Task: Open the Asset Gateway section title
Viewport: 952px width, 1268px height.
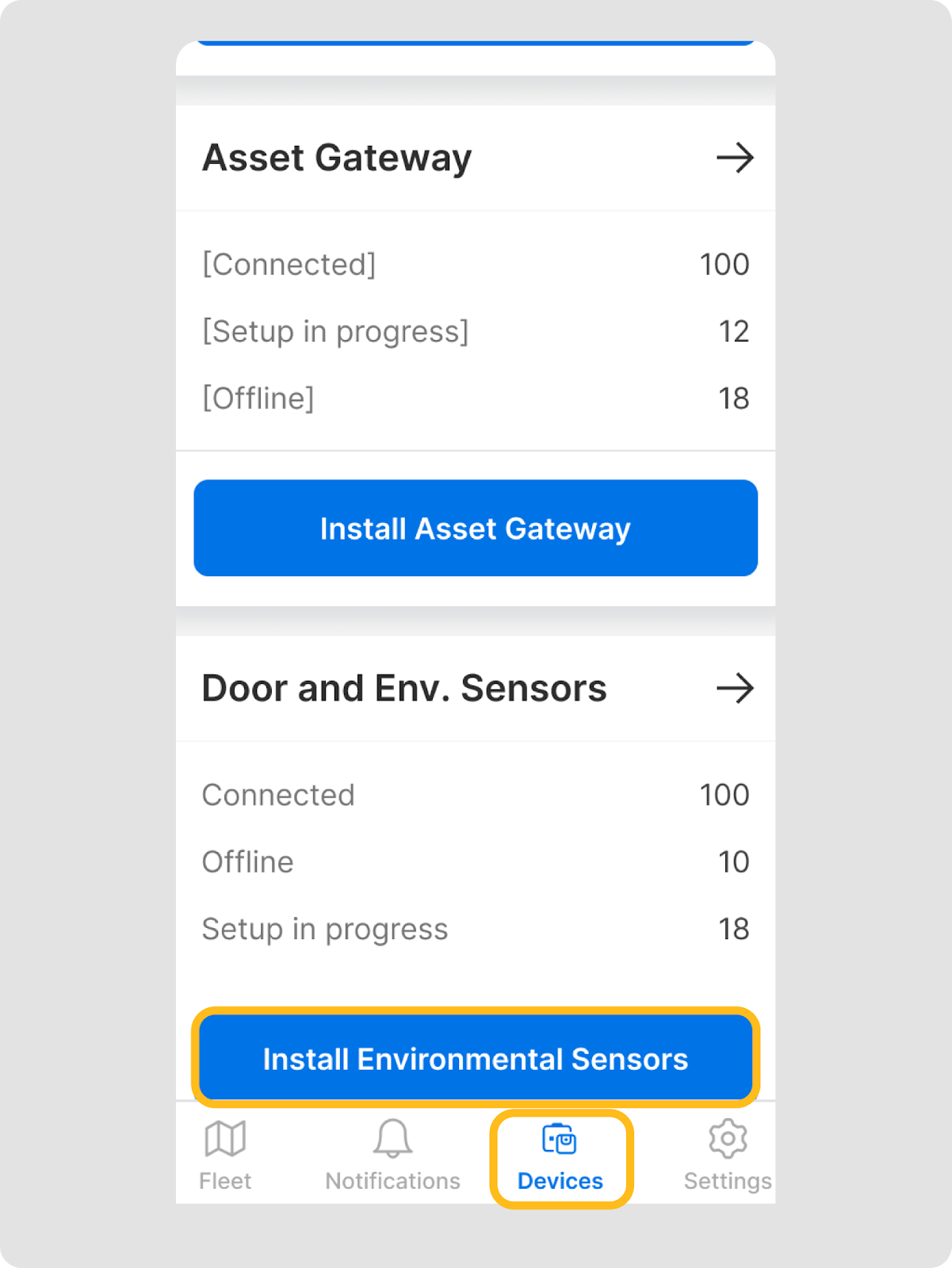Action: (337, 158)
